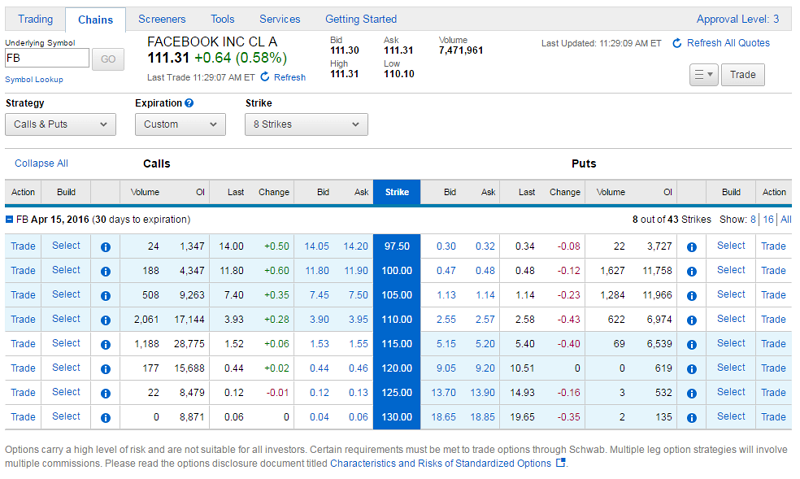
Task: Open call info icon for 125.00 strike
Action: coord(106,393)
